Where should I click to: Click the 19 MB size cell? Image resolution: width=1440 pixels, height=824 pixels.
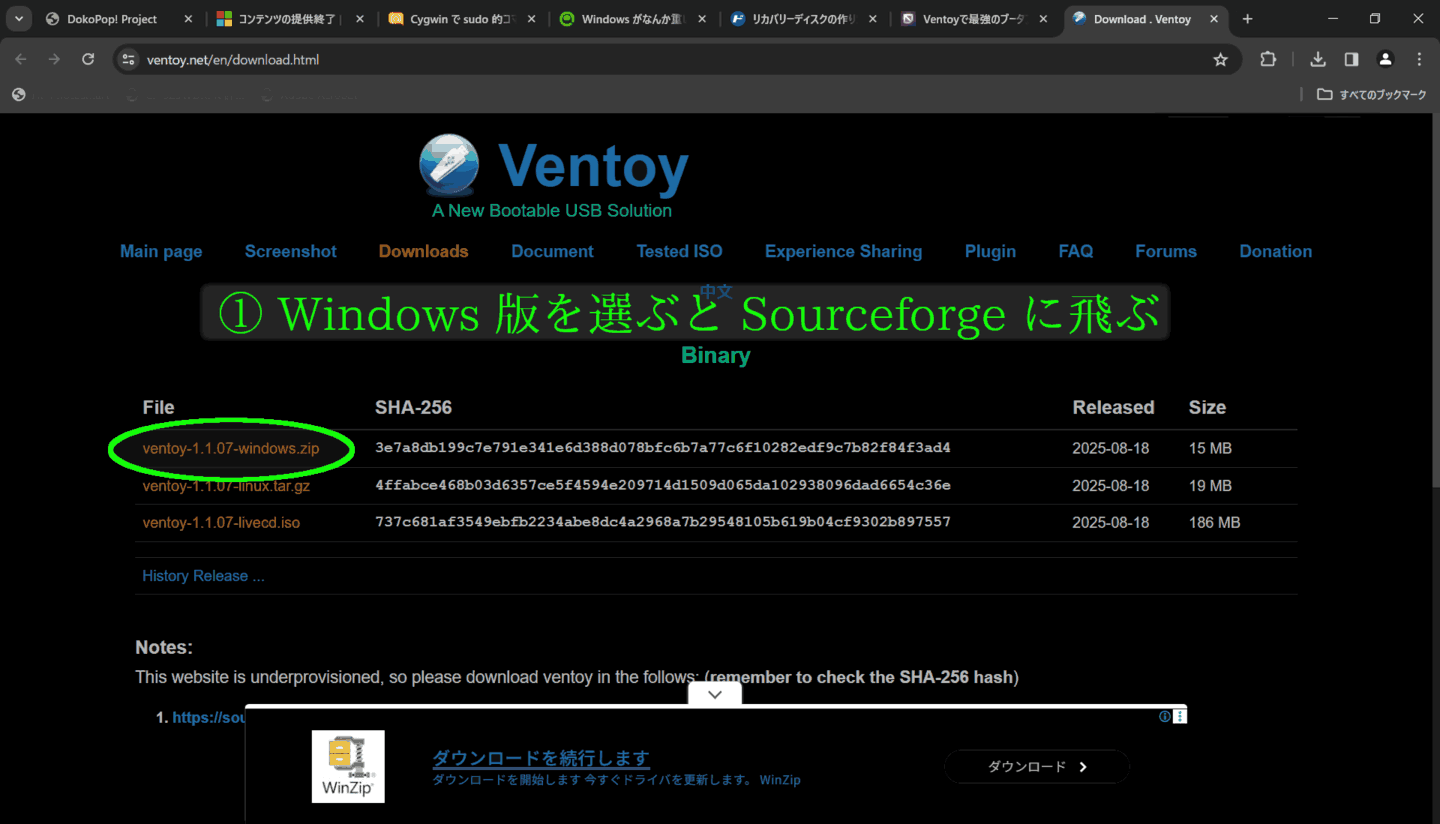click(x=1210, y=485)
